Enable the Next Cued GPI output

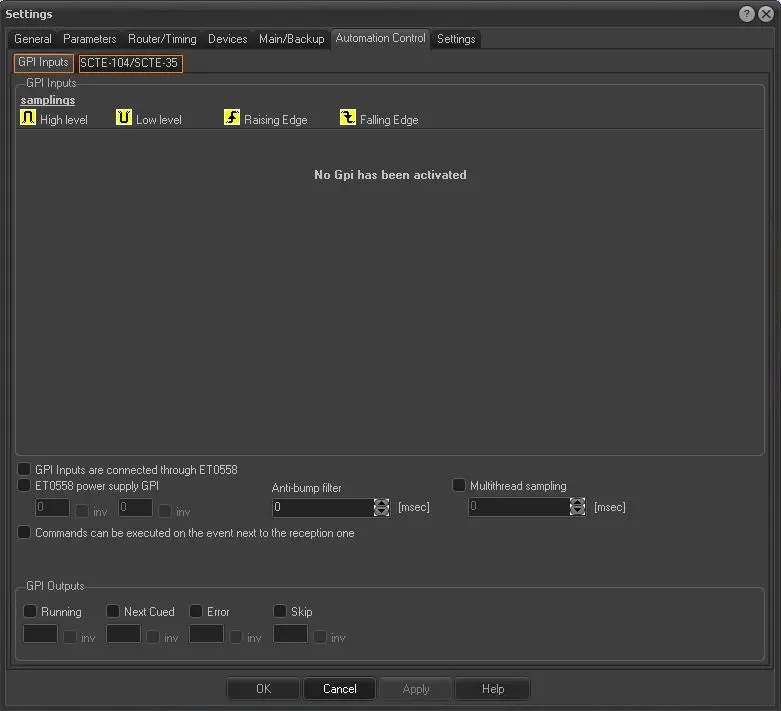[x=113, y=611]
